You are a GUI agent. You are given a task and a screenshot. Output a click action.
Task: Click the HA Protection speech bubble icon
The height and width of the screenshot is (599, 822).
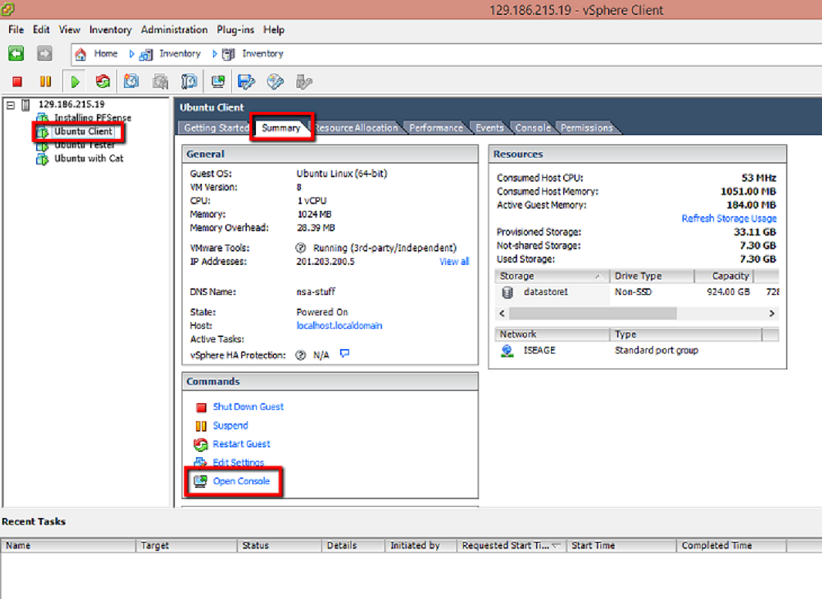[x=344, y=354]
